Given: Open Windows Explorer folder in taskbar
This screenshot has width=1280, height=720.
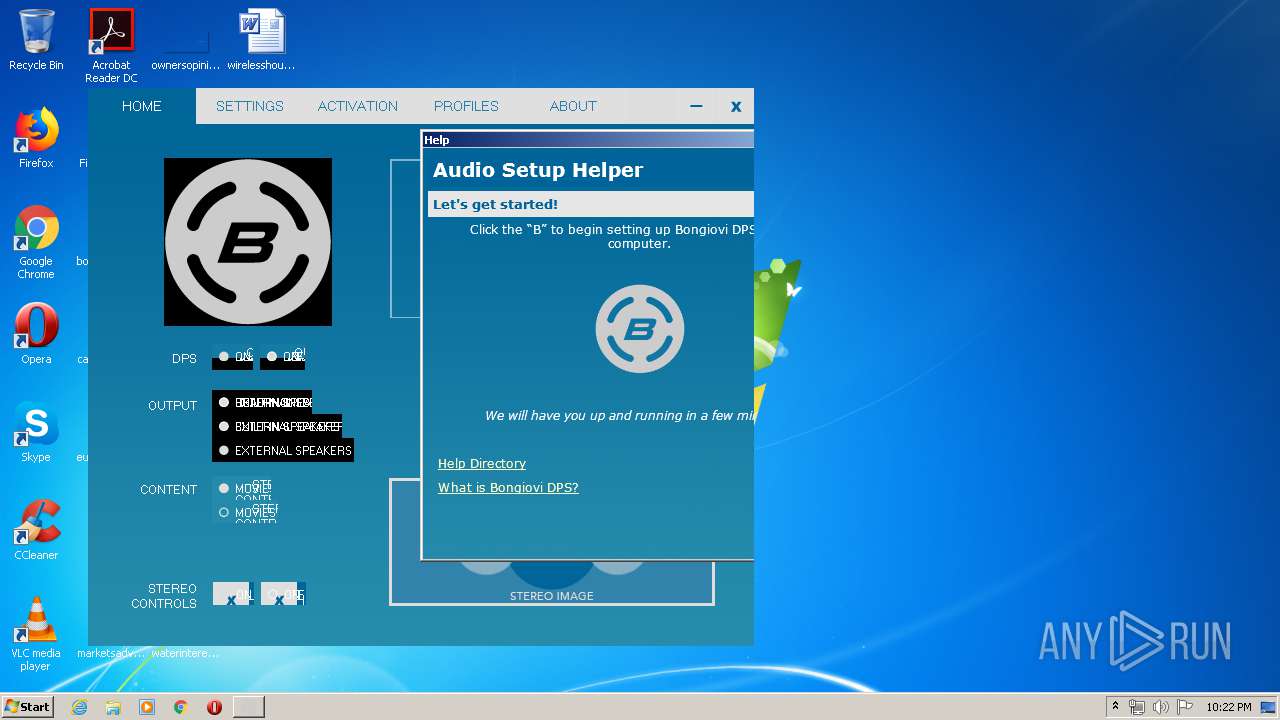Looking at the screenshot, I should [x=113, y=707].
